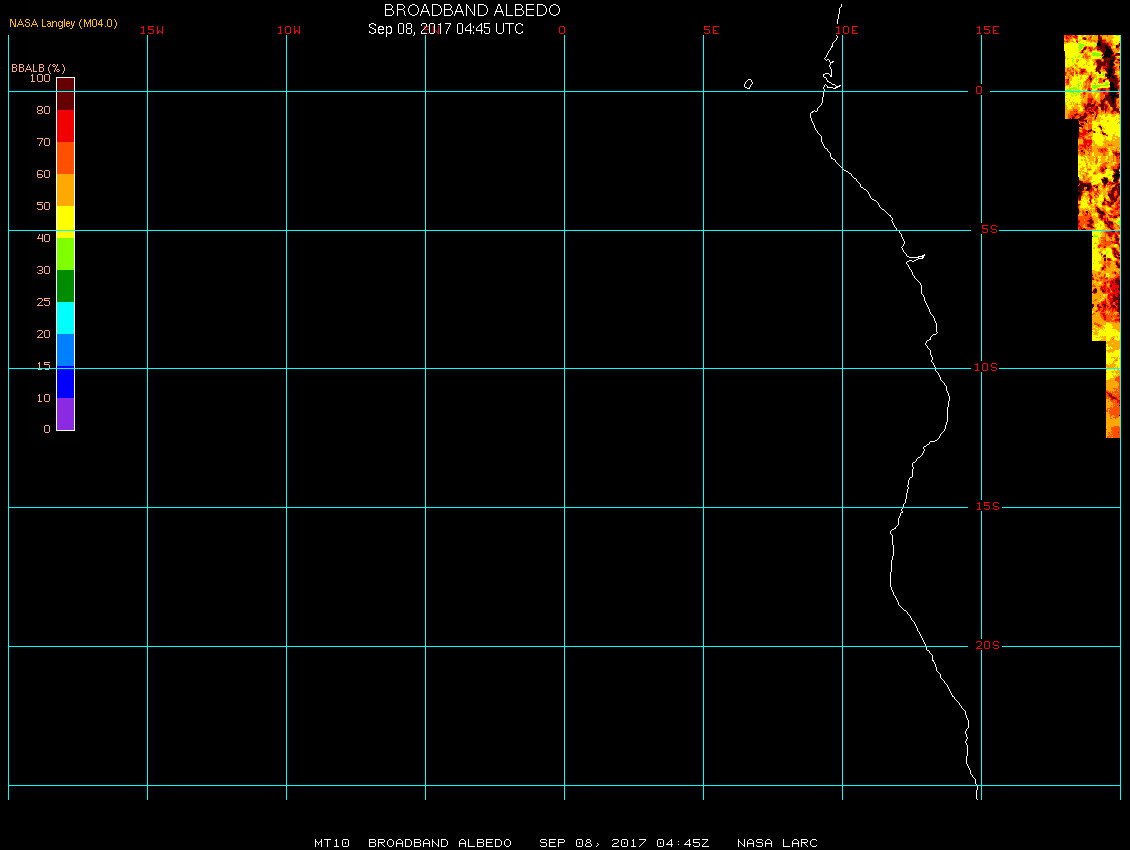The width and height of the screenshot is (1130, 850).
Task: Click the NASA Langley (M04.0) label
Action: click(x=63, y=23)
